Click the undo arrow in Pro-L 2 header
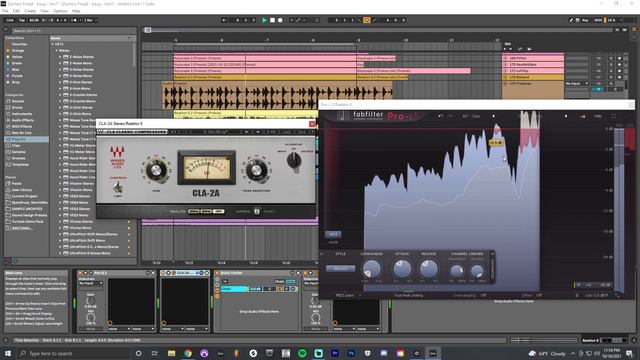The height and width of the screenshot is (360, 640). tap(440, 116)
